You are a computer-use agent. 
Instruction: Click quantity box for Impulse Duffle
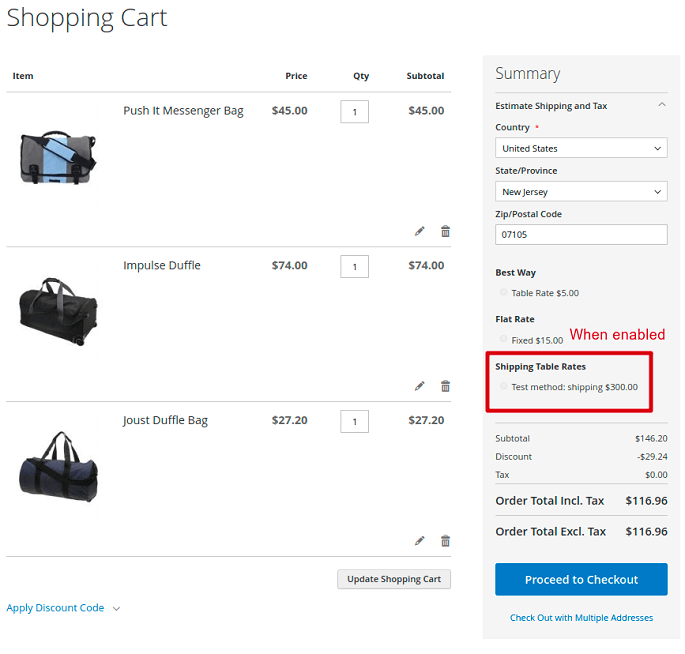(x=354, y=266)
